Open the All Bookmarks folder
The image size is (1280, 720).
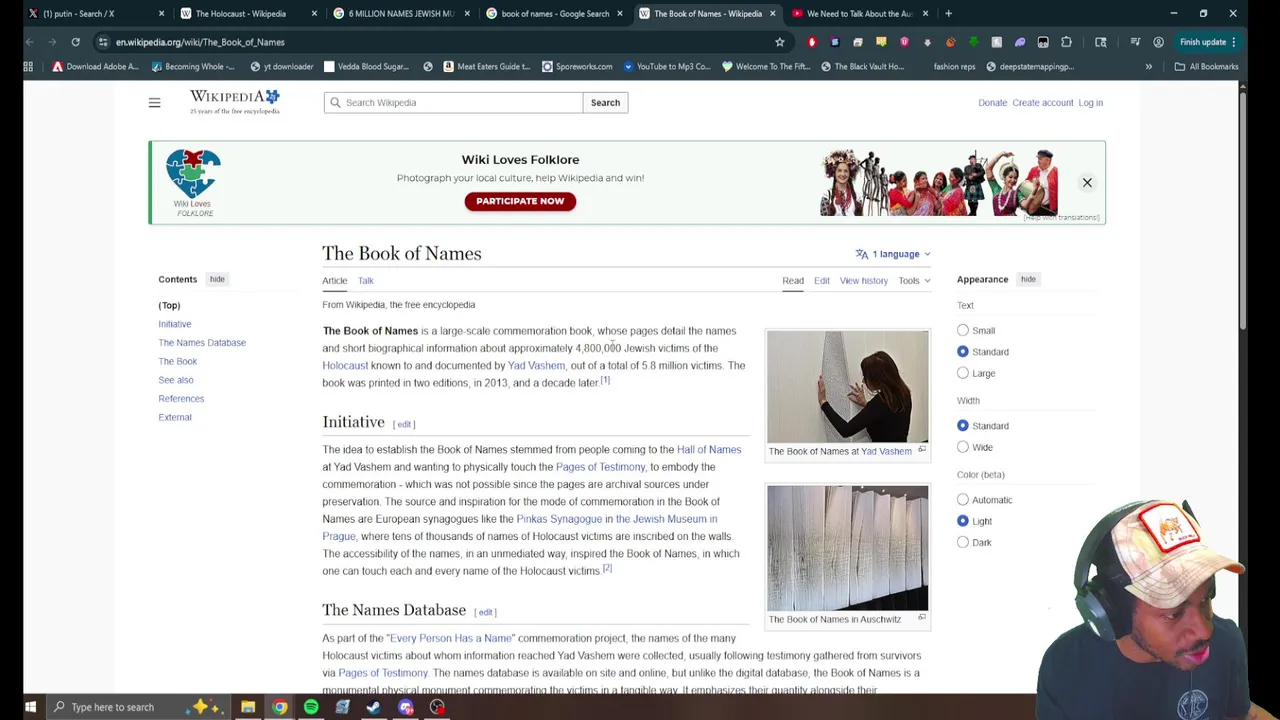[x=1206, y=66]
